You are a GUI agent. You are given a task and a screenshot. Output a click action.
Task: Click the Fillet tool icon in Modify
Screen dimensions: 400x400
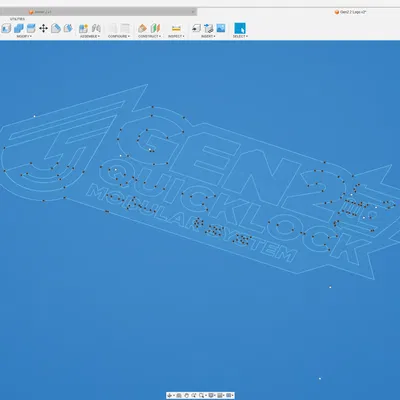(x=56, y=28)
